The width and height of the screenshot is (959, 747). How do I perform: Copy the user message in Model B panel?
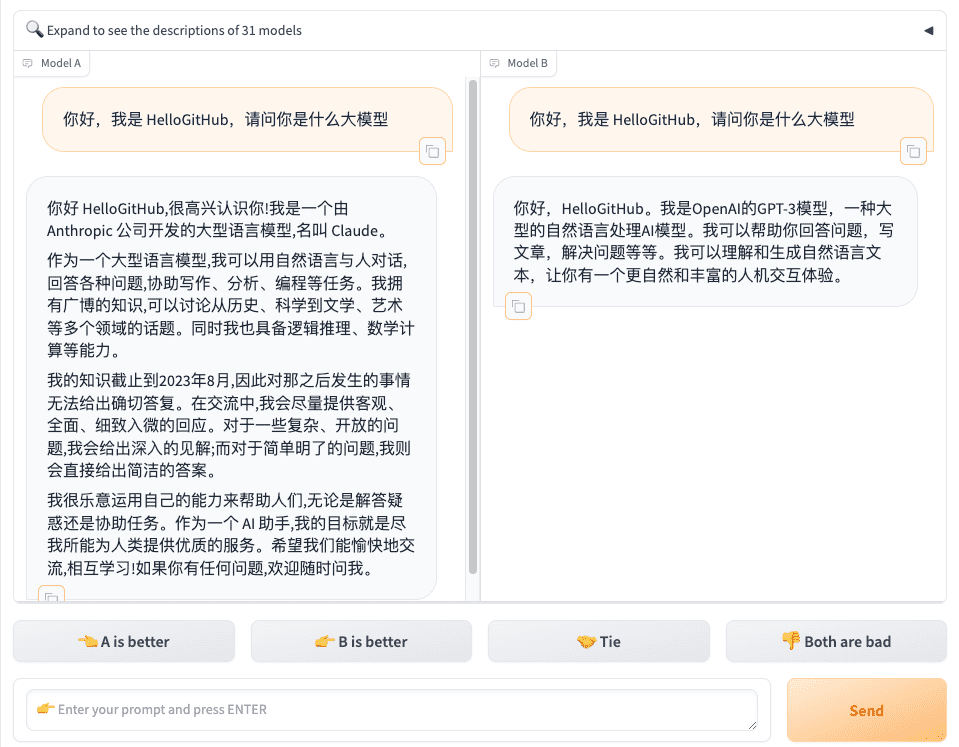point(912,151)
